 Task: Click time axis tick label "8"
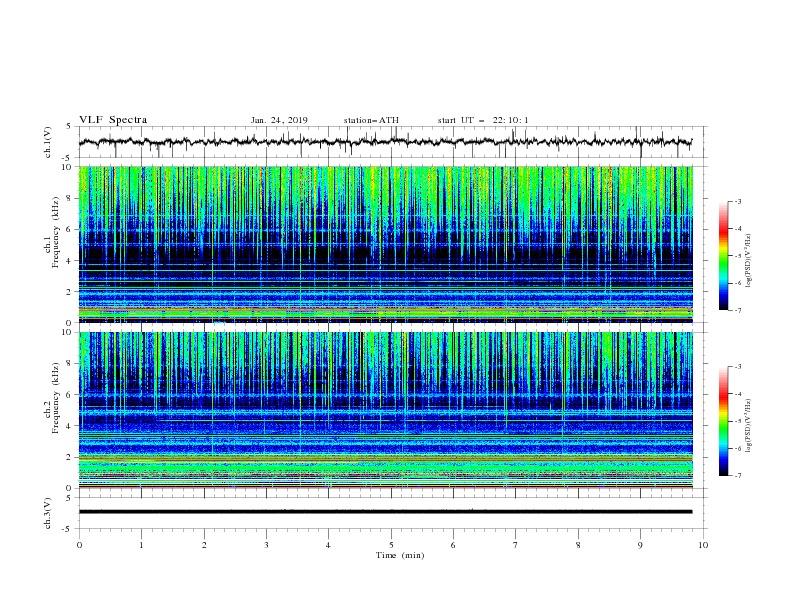(578, 545)
